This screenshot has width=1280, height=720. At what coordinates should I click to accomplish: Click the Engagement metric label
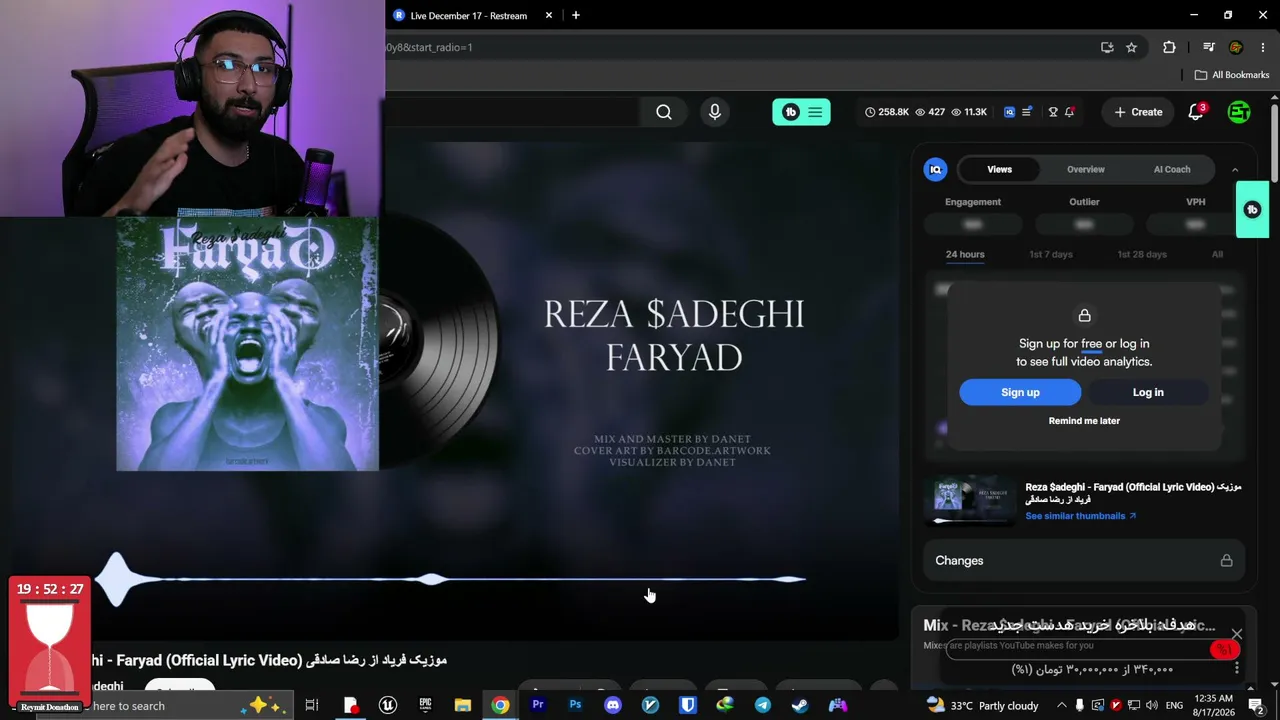click(973, 202)
